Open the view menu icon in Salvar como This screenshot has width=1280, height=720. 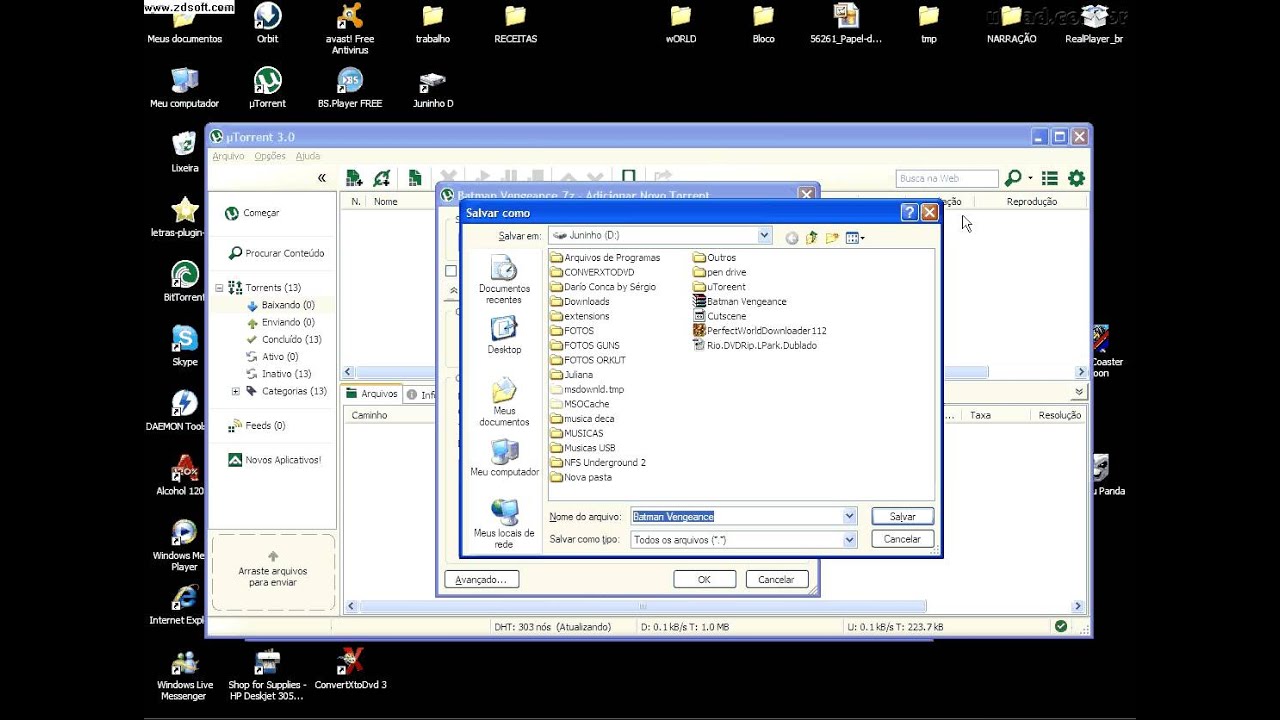[855, 238]
